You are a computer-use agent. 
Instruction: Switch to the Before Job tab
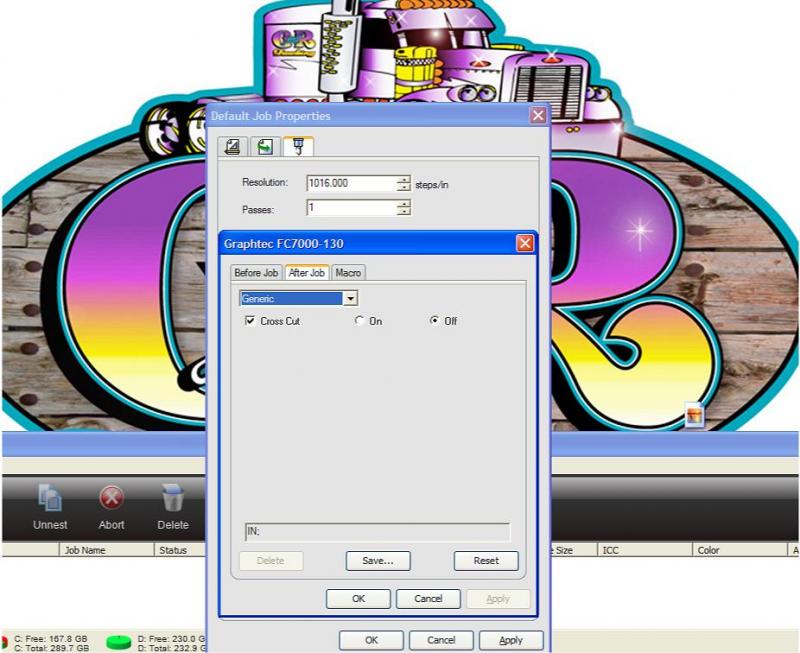click(x=256, y=273)
